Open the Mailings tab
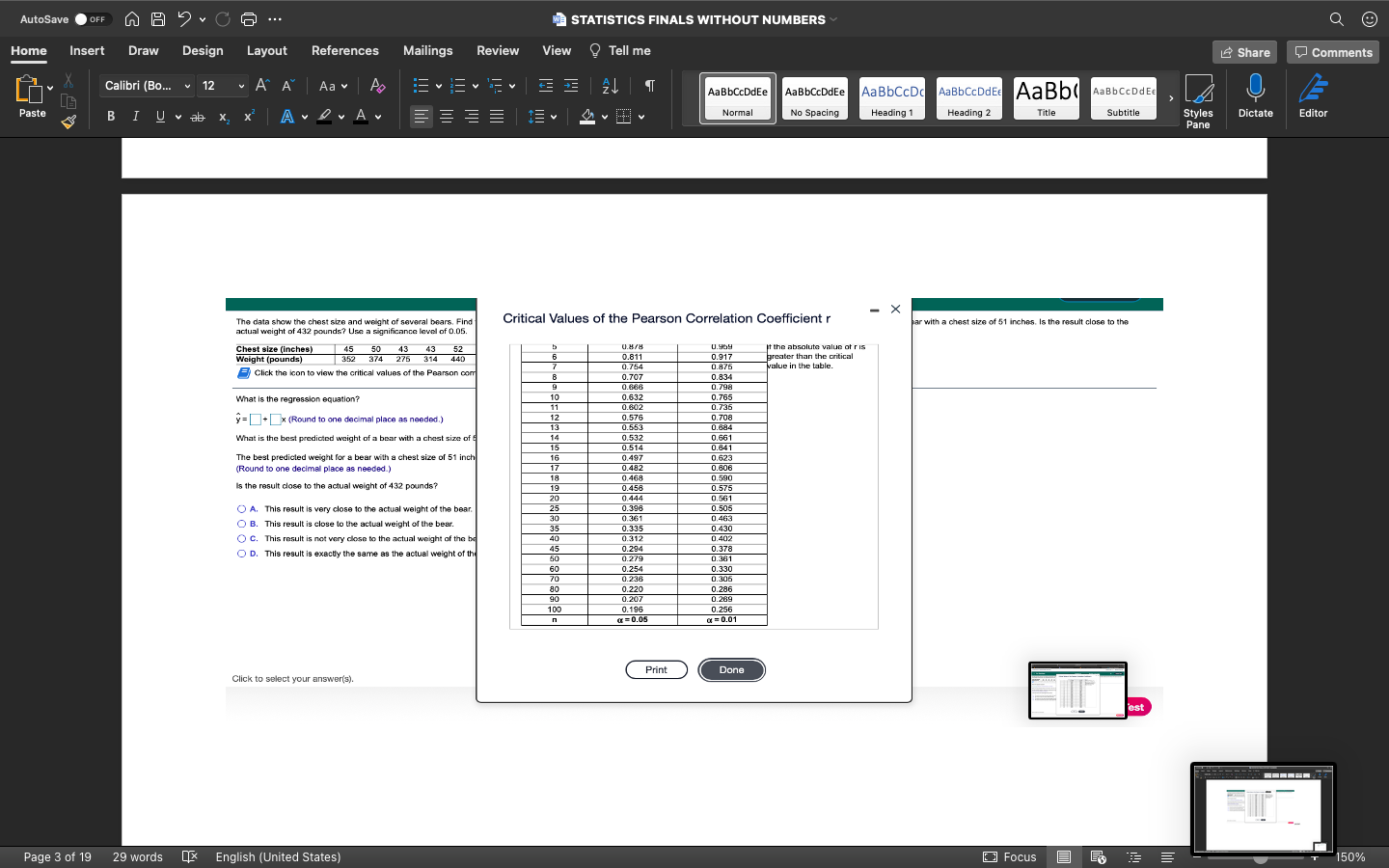 click(428, 51)
